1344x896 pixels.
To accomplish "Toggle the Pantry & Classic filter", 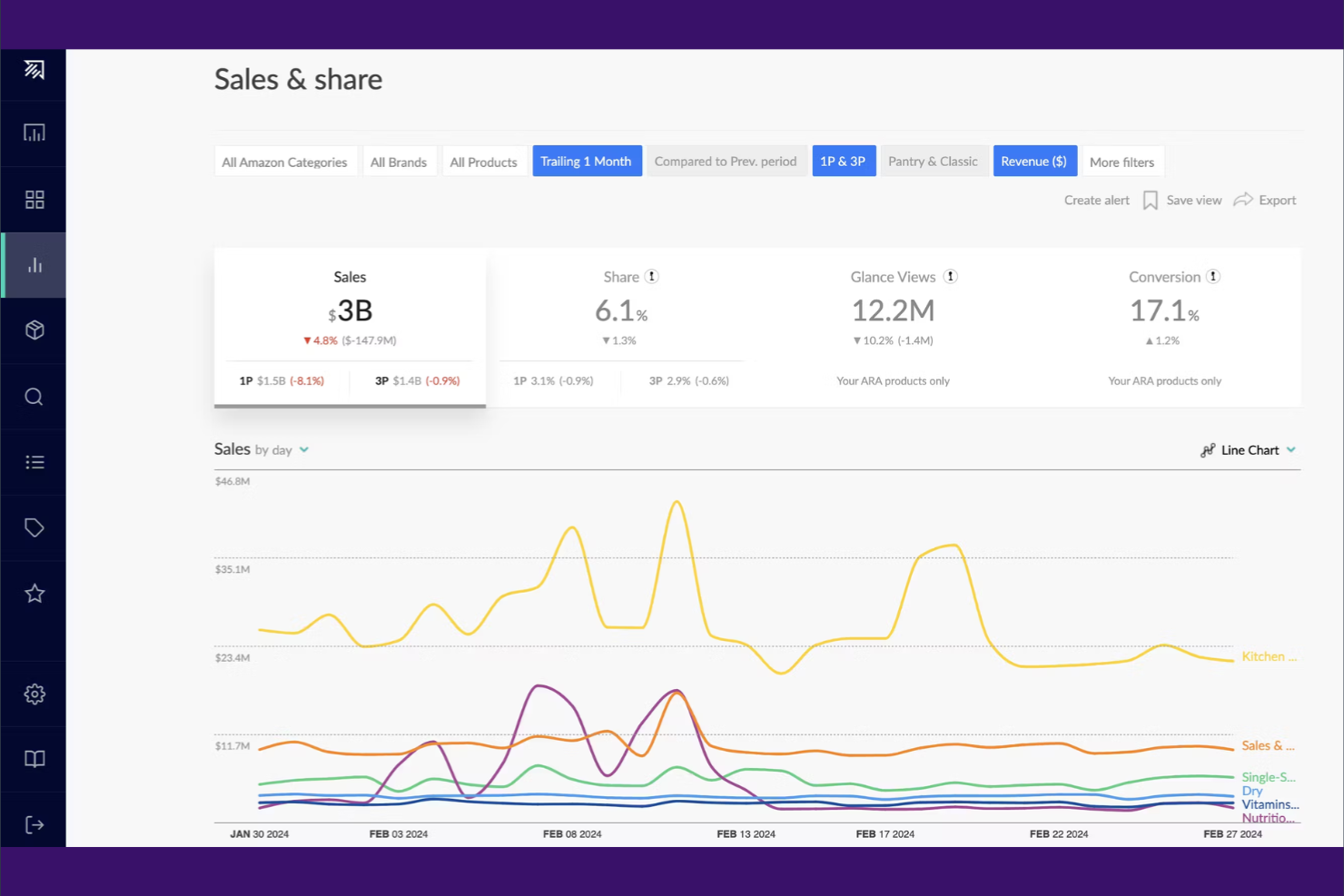I will pos(934,161).
